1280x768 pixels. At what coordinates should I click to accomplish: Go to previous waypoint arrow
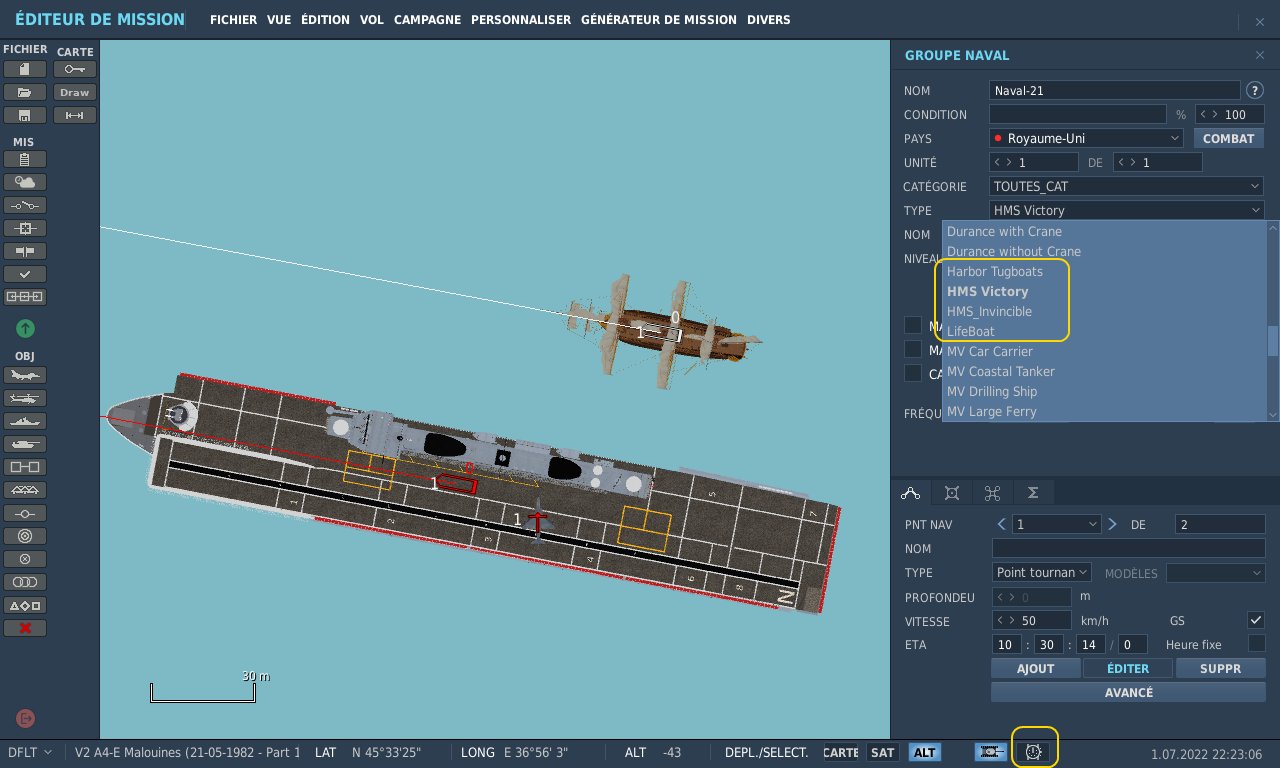point(1002,524)
